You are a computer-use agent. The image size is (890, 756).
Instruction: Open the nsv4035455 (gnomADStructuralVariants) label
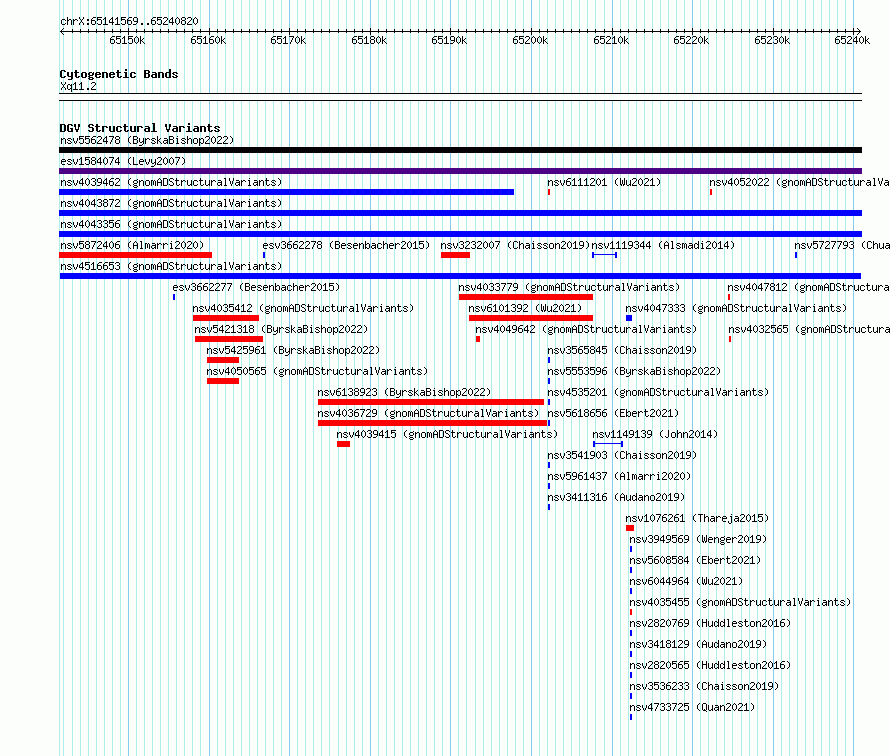(740, 602)
